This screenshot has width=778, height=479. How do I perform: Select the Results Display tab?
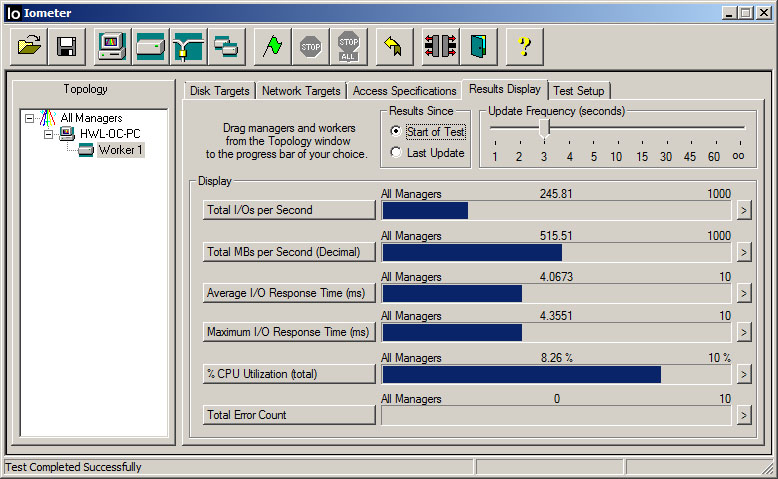point(505,89)
